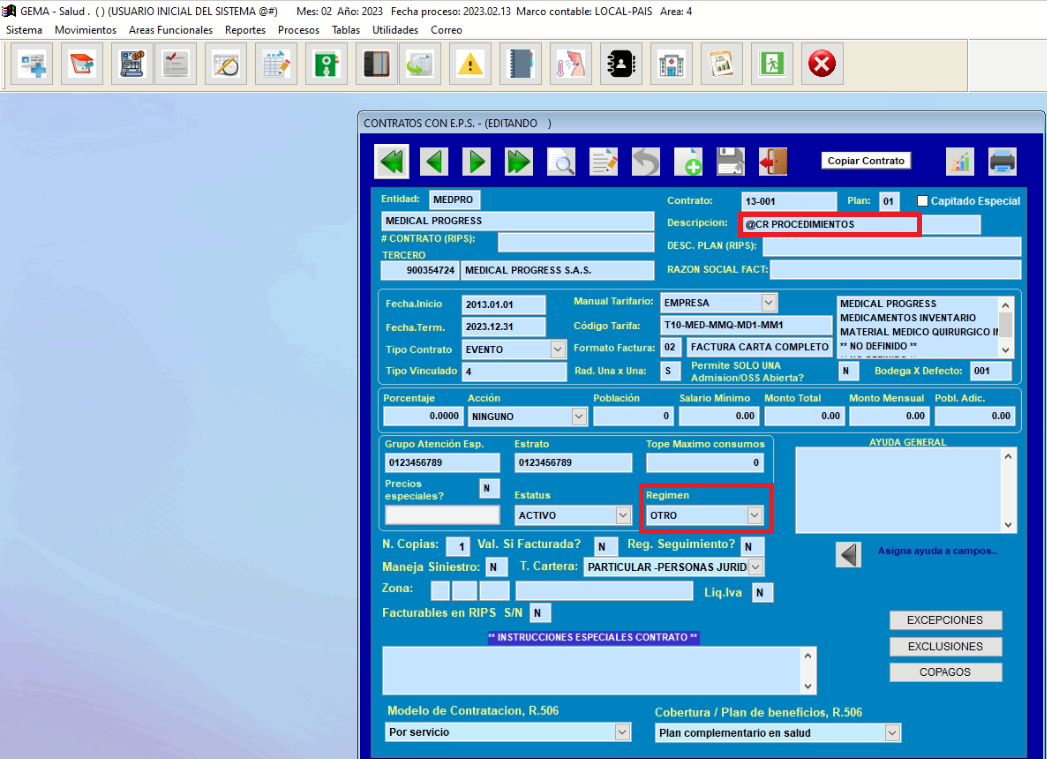Open the spreadsheet with pencil icon
This screenshot has width=1047, height=759.
[276, 64]
